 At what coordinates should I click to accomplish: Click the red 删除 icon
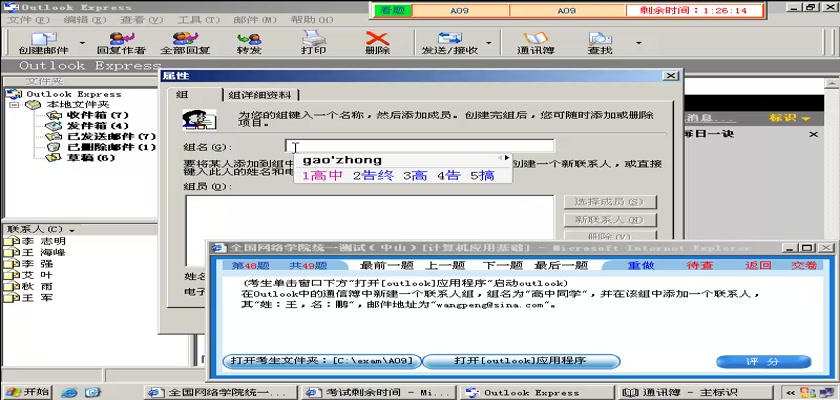pos(377,39)
